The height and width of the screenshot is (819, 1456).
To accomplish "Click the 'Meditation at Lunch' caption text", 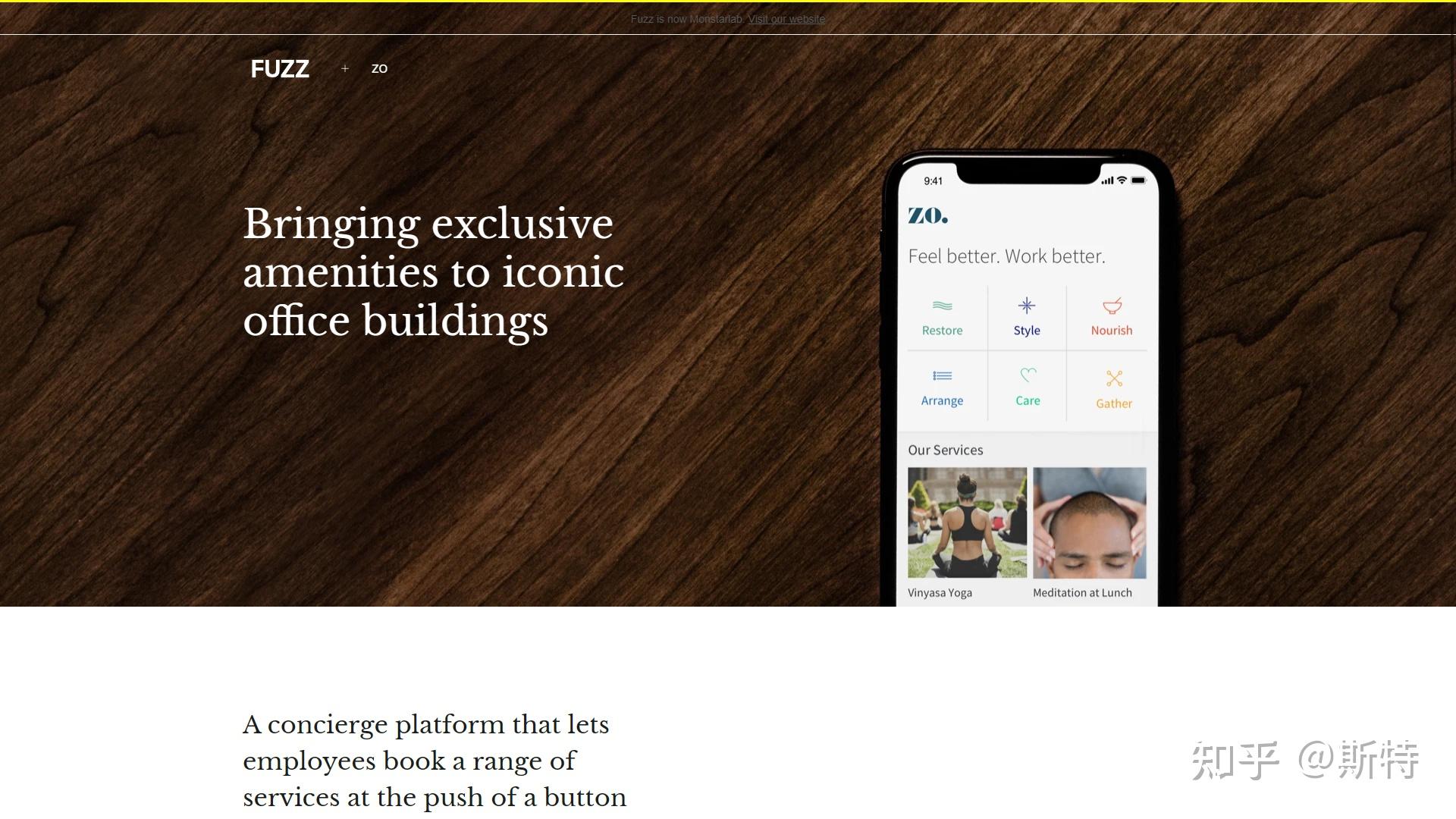I will tap(1082, 593).
